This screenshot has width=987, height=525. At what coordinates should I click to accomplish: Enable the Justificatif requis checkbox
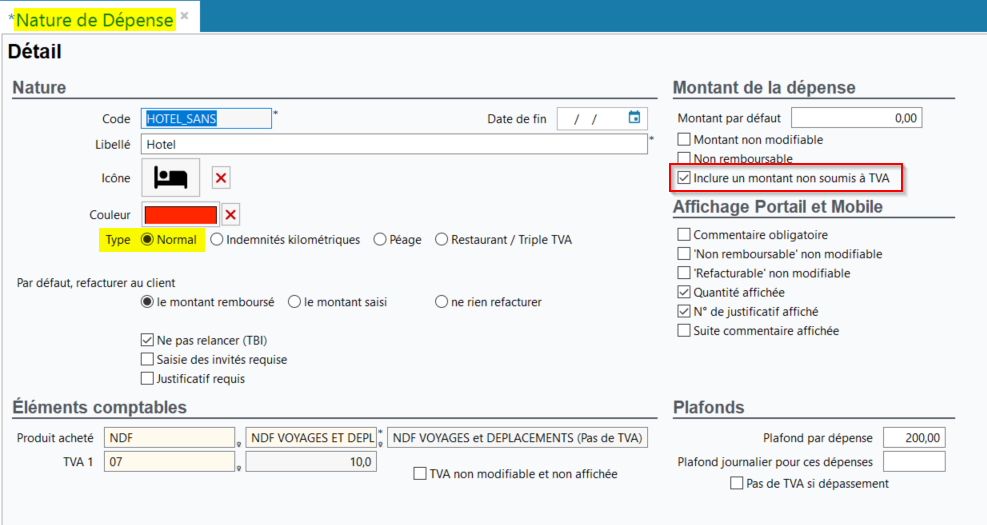(x=148, y=379)
